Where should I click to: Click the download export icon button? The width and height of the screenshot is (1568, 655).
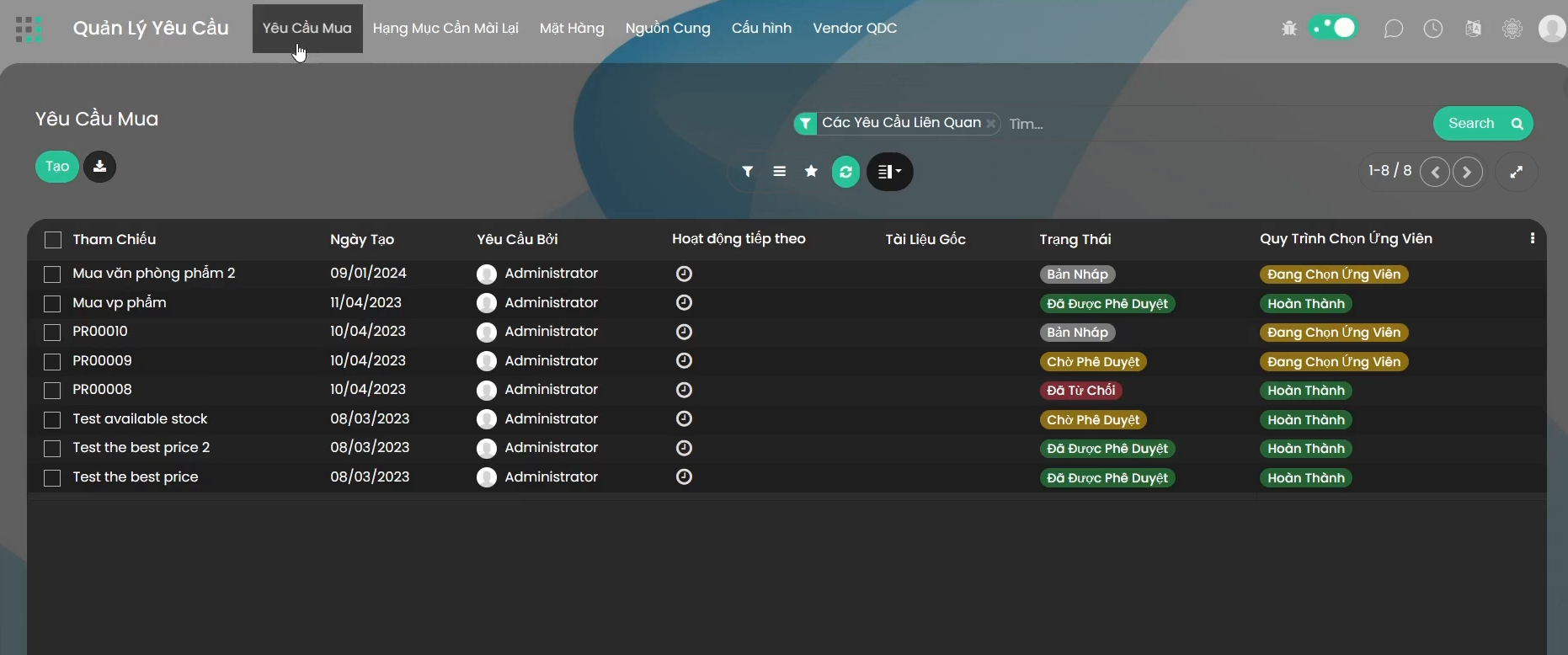coord(99,167)
